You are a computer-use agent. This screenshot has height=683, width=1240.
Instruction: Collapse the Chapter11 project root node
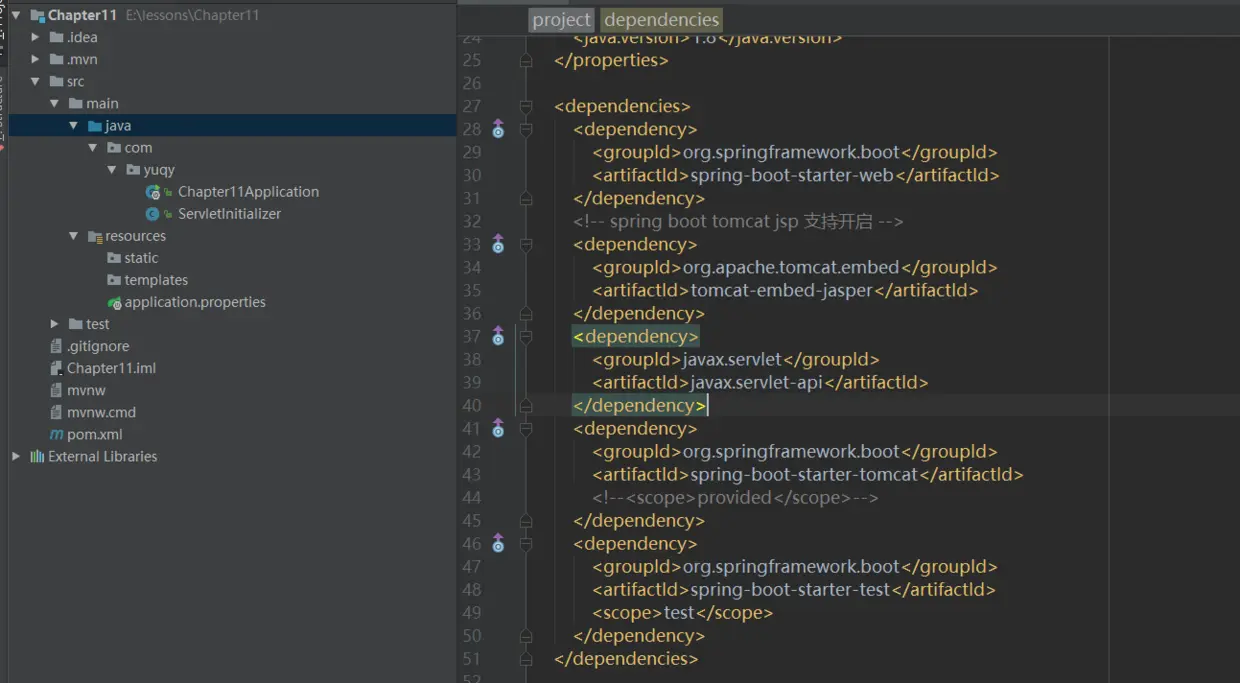[16, 15]
